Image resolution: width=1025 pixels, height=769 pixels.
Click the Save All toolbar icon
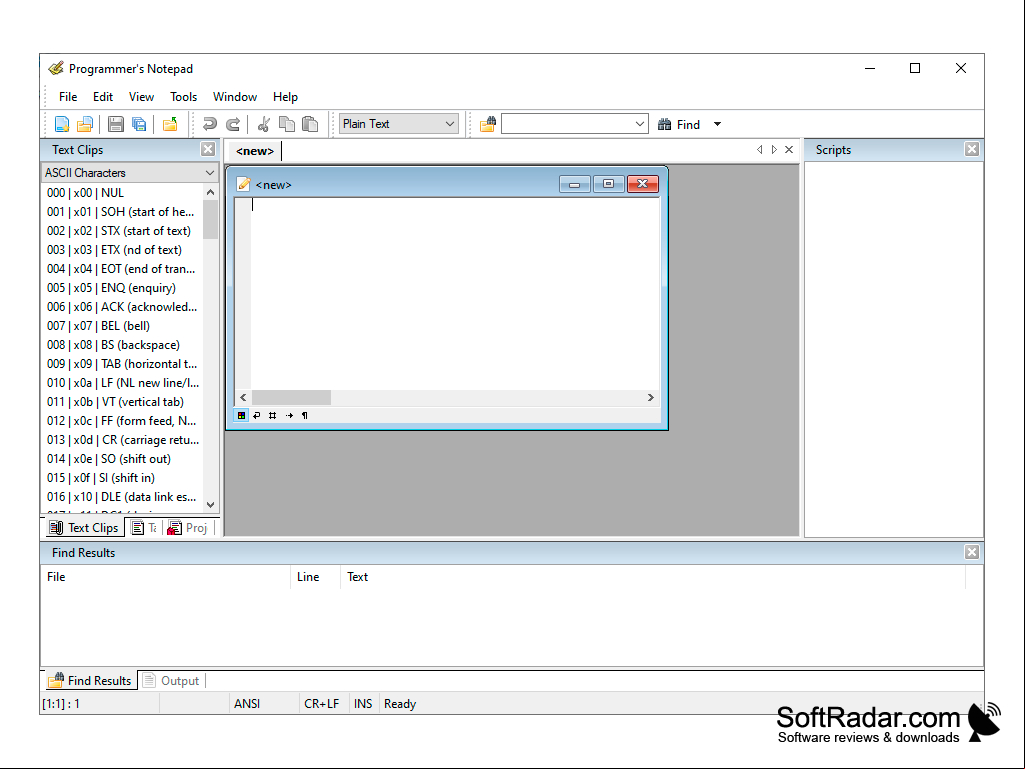tap(139, 124)
